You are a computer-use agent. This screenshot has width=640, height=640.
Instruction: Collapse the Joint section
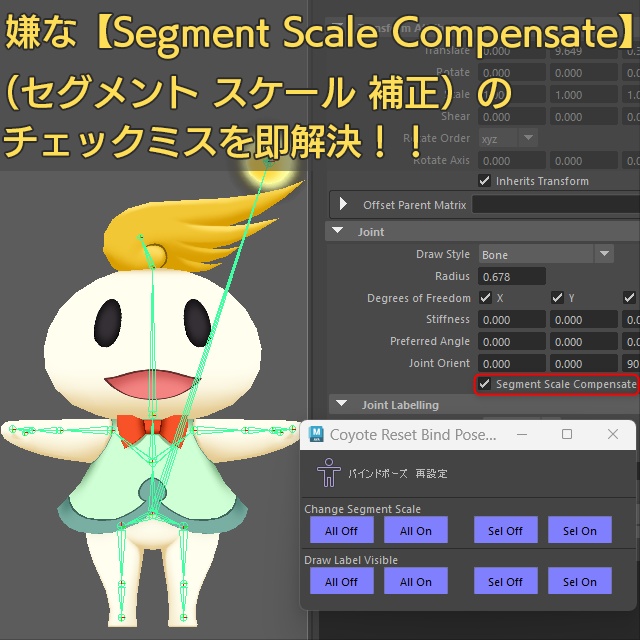338,231
